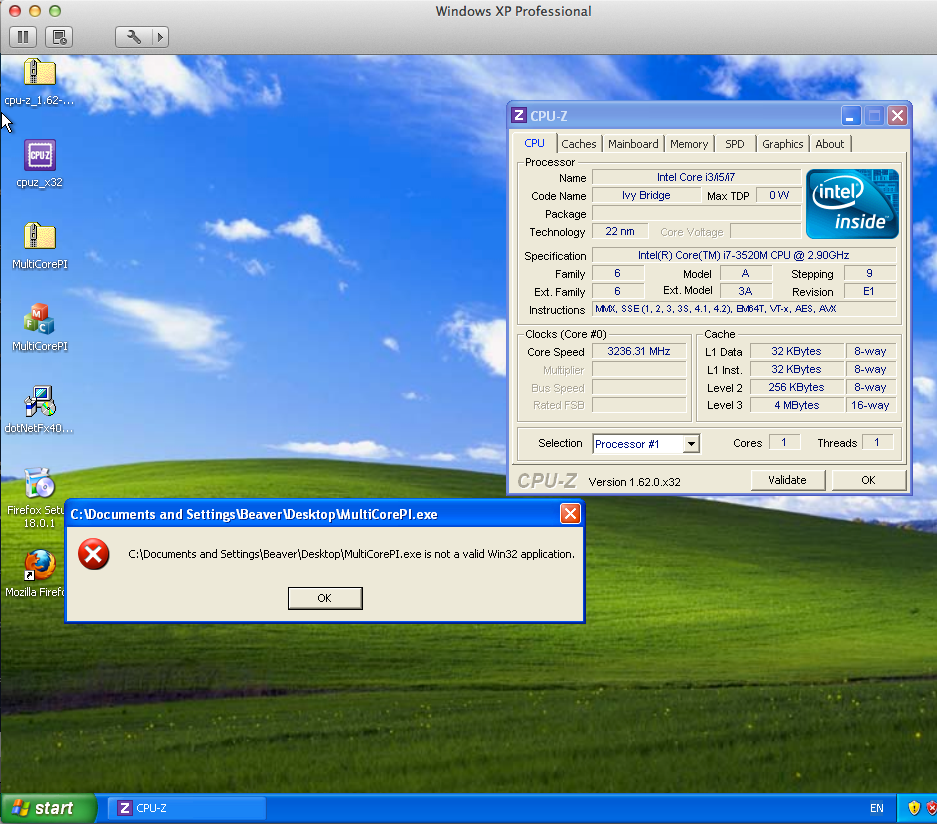Screen dimensions: 937x824
Task: Click the Windows security shield tray icon
Action: click(914, 808)
